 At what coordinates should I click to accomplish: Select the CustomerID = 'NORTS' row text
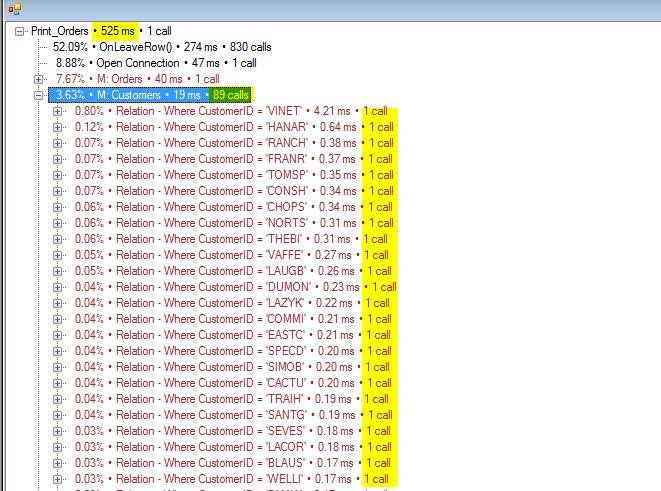pyautogui.click(x=234, y=223)
